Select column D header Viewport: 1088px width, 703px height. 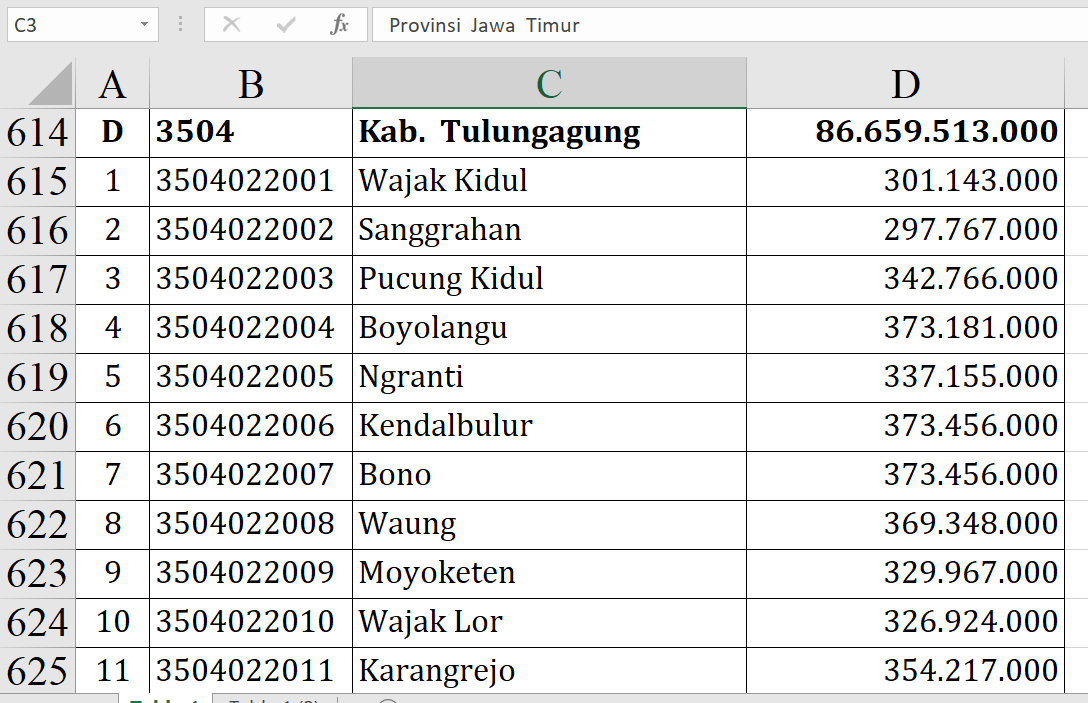coord(904,84)
